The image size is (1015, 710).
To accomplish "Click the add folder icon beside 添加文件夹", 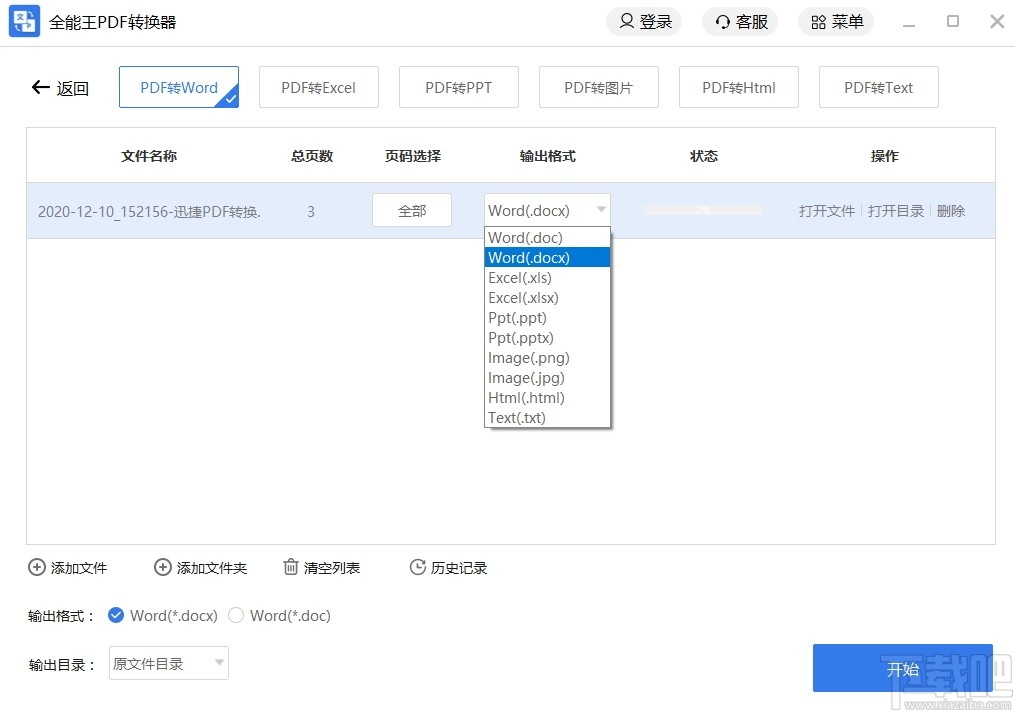I will (162, 567).
